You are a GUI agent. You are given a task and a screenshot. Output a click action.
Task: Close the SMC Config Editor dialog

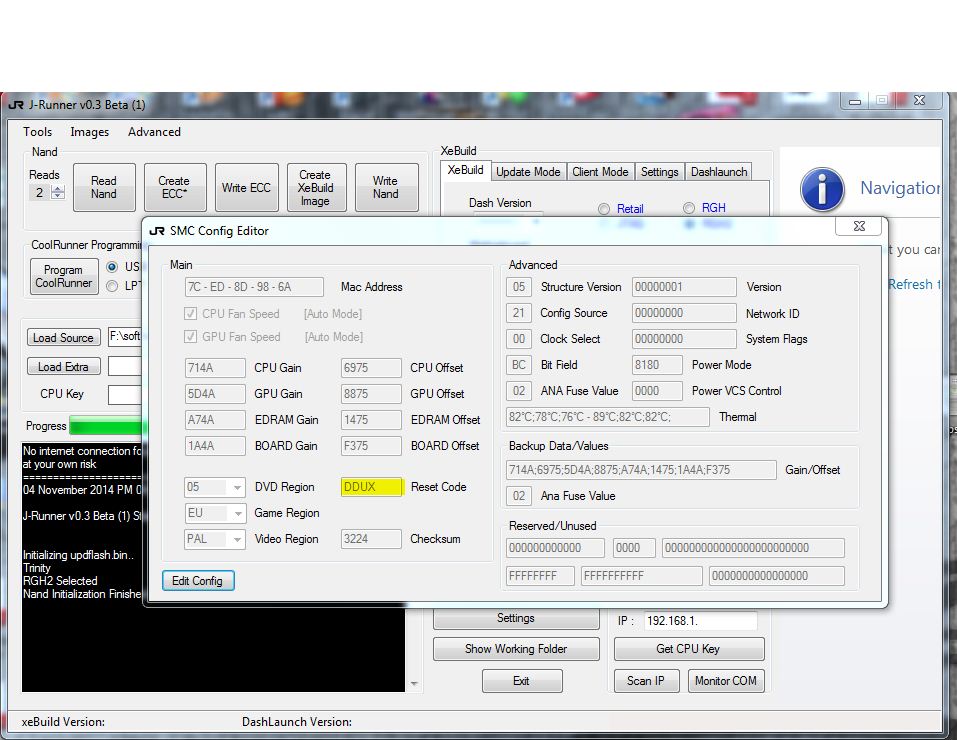(x=859, y=226)
